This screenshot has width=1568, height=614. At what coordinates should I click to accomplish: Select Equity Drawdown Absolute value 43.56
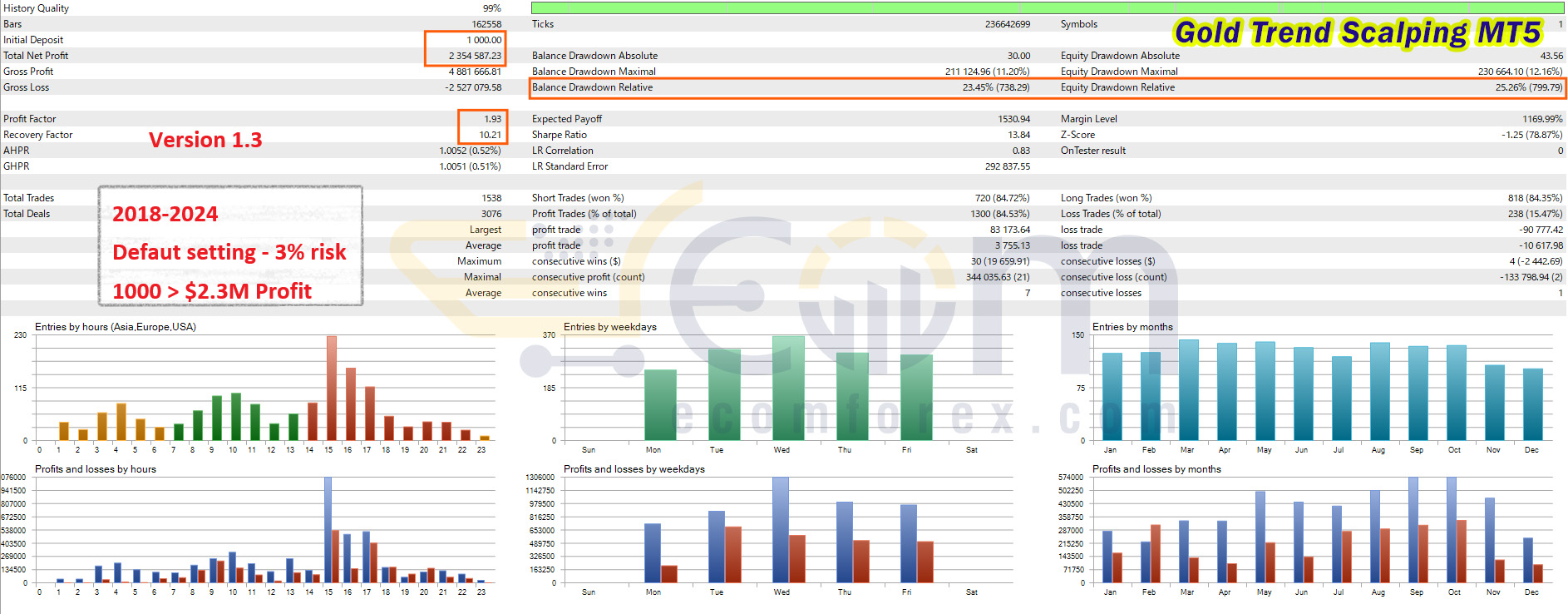click(x=1551, y=56)
